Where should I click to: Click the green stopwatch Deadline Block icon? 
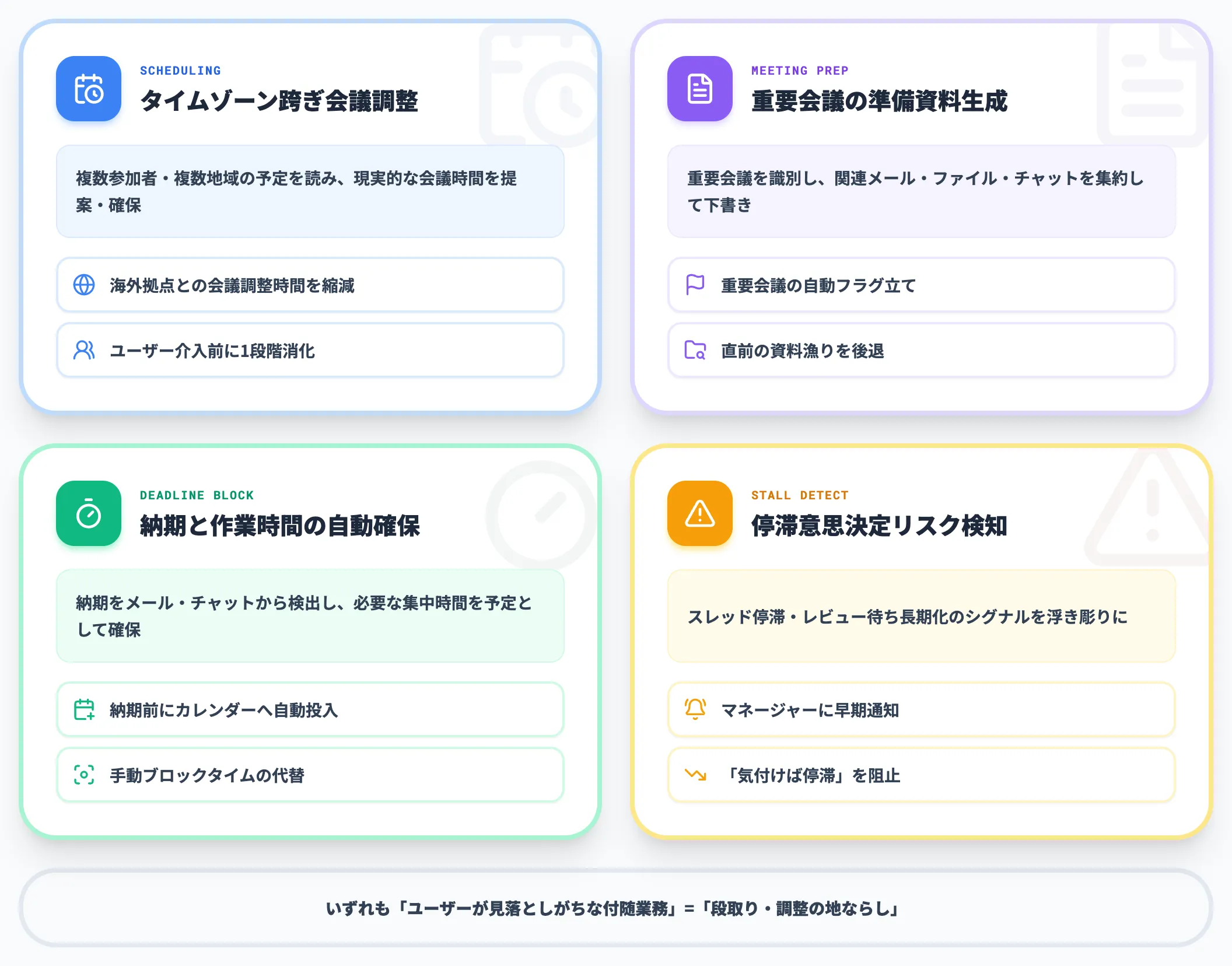point(89,513)
